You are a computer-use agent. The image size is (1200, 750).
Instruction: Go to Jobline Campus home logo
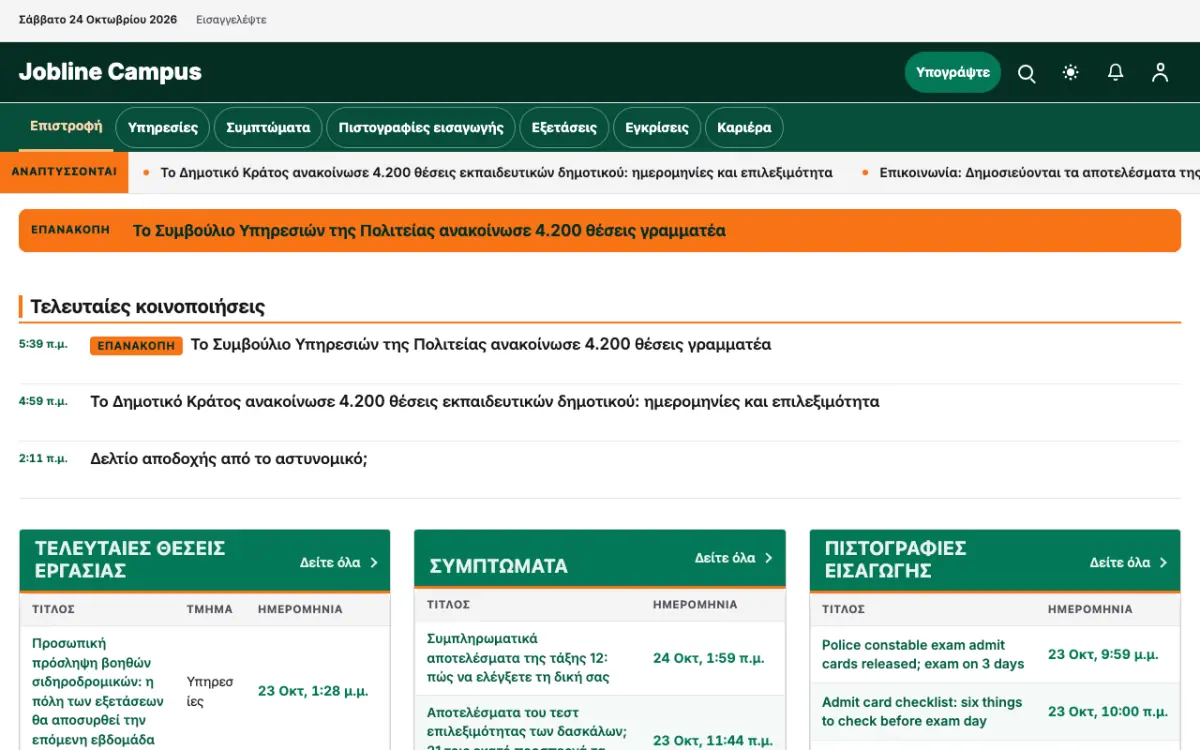(x=110, y=72)
